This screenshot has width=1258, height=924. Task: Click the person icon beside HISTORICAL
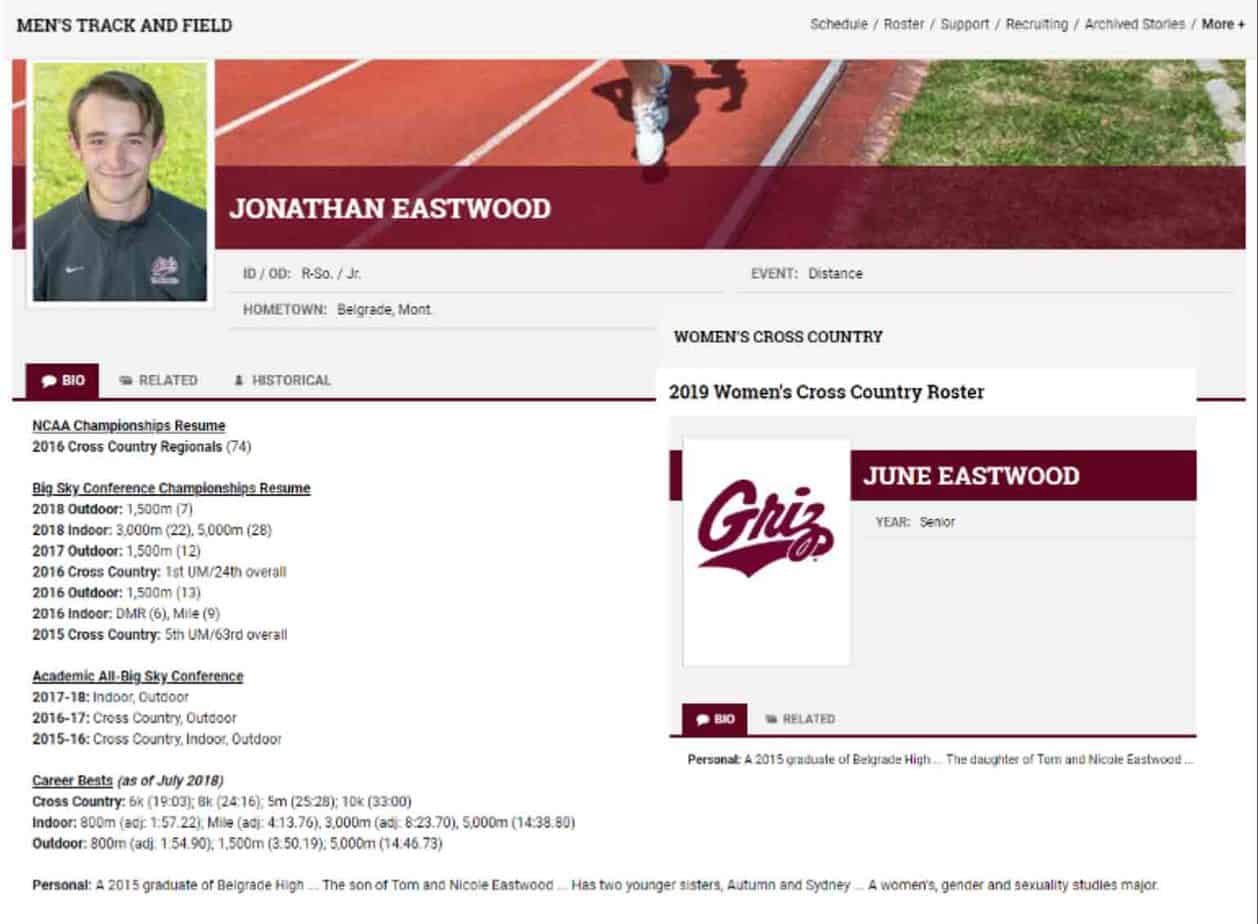[239, 381]
